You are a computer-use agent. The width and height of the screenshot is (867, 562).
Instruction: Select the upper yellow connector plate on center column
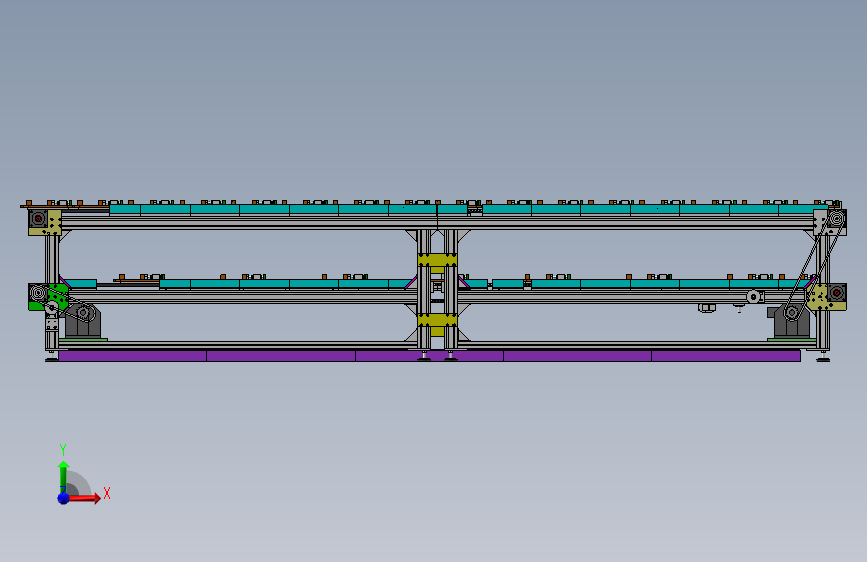tap(437, 260)
